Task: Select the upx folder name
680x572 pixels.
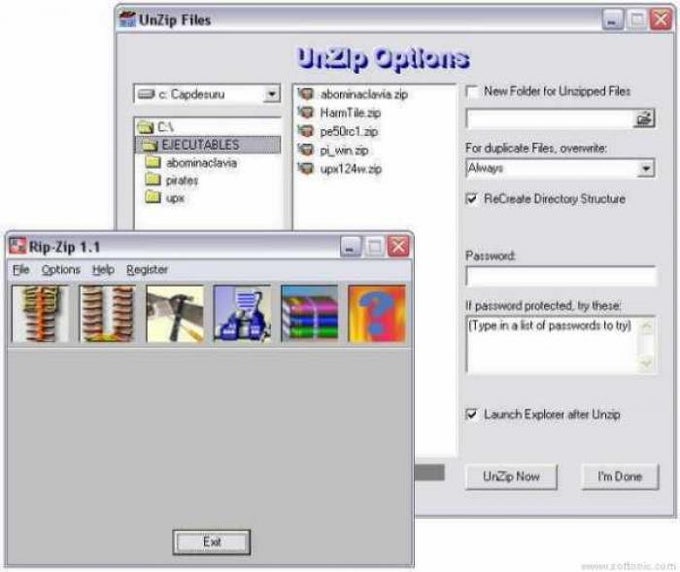Action: 175,198
